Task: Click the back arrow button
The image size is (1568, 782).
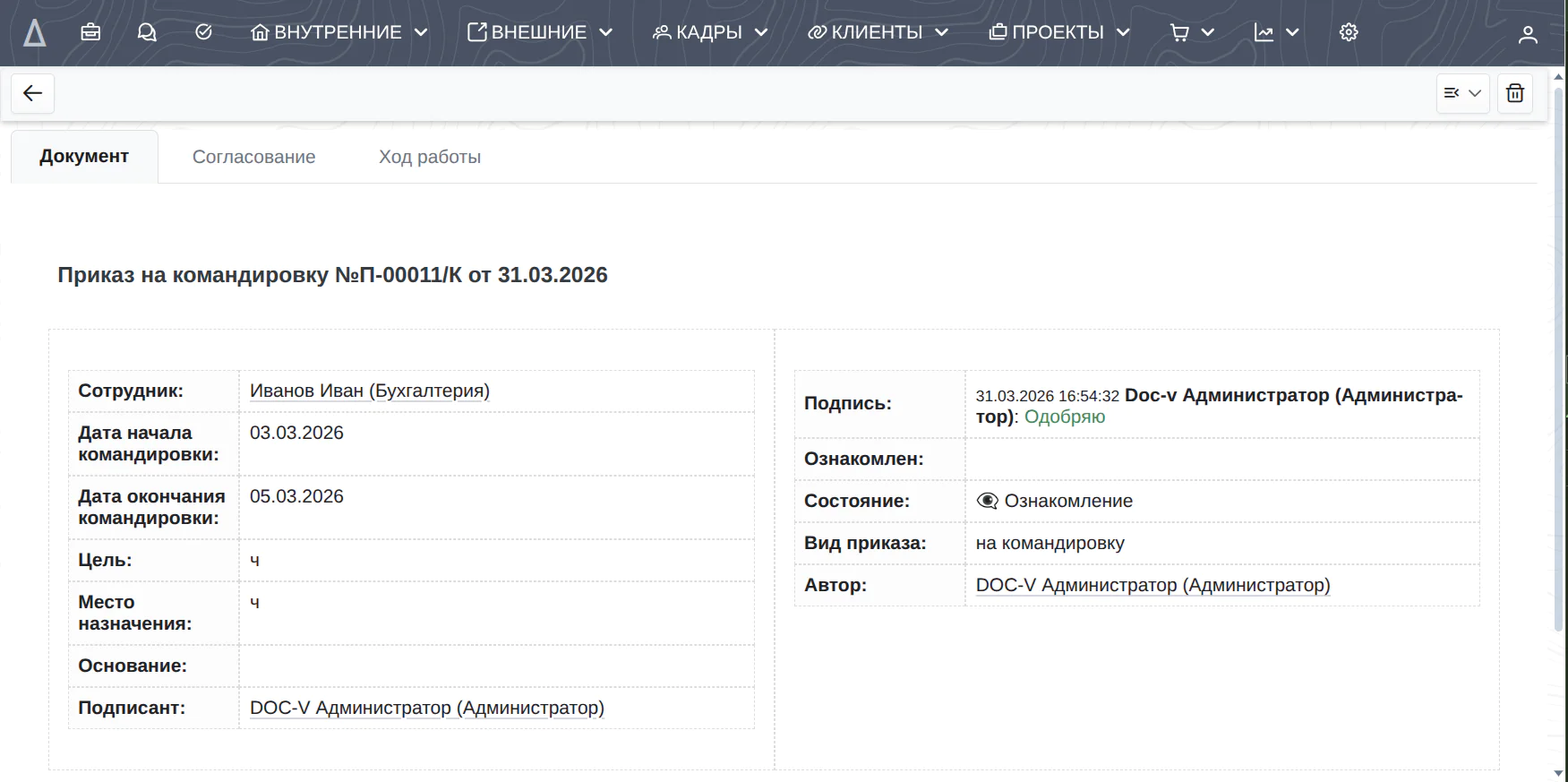Action: [x=33, y=93]
